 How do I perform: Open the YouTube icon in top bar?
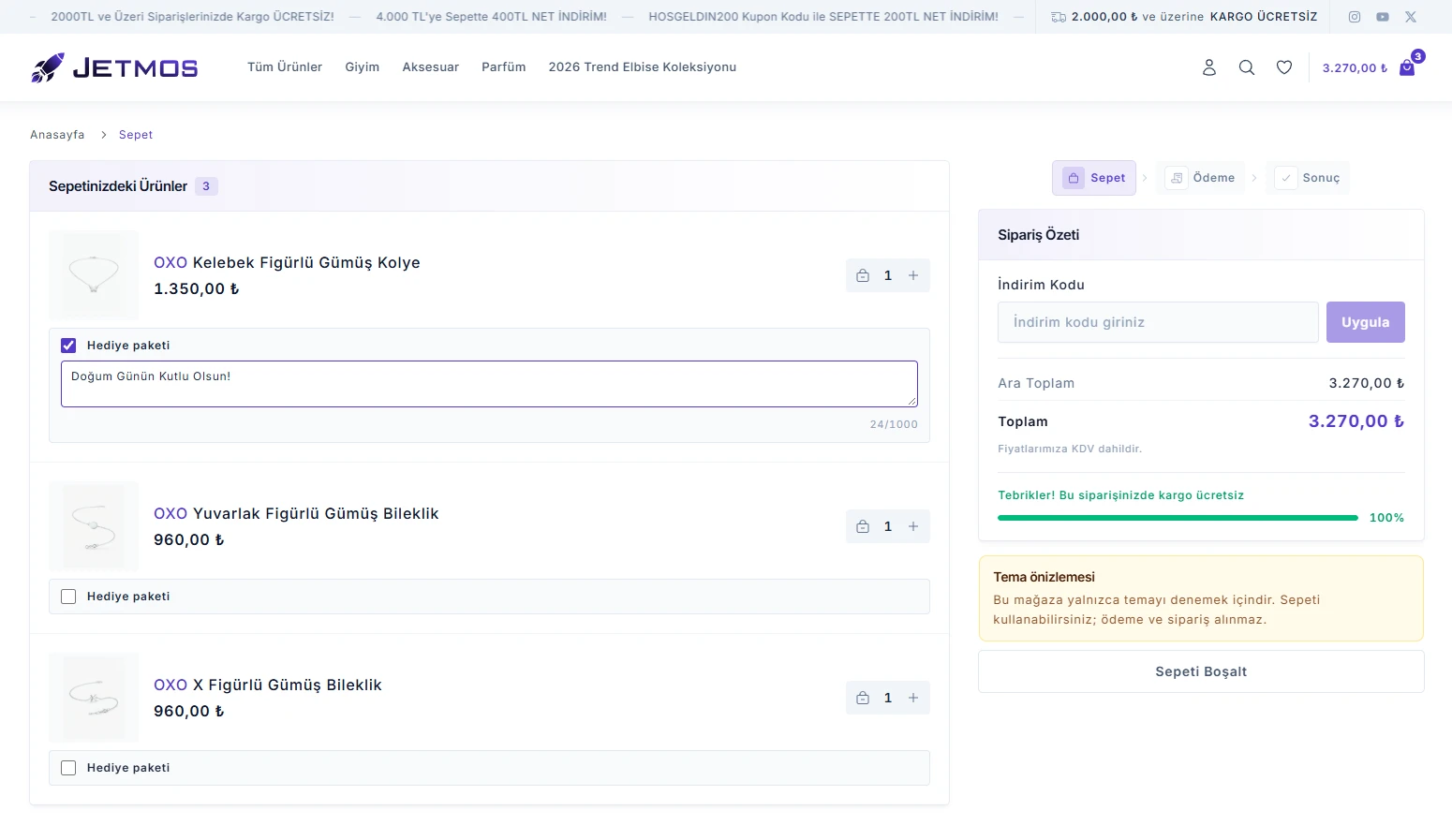tap(1383, 17)
